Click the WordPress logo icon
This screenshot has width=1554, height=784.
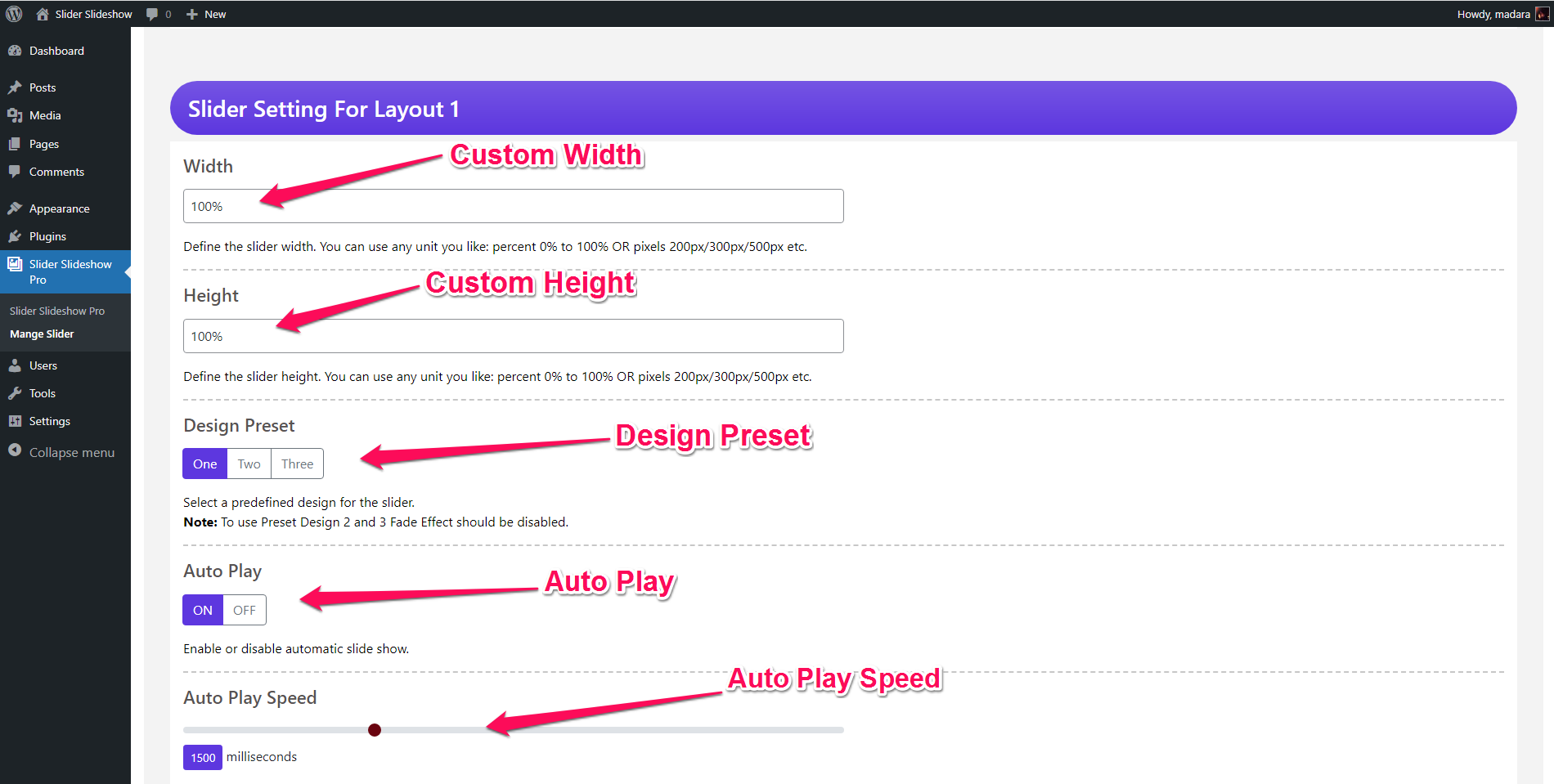coord(14,14)
